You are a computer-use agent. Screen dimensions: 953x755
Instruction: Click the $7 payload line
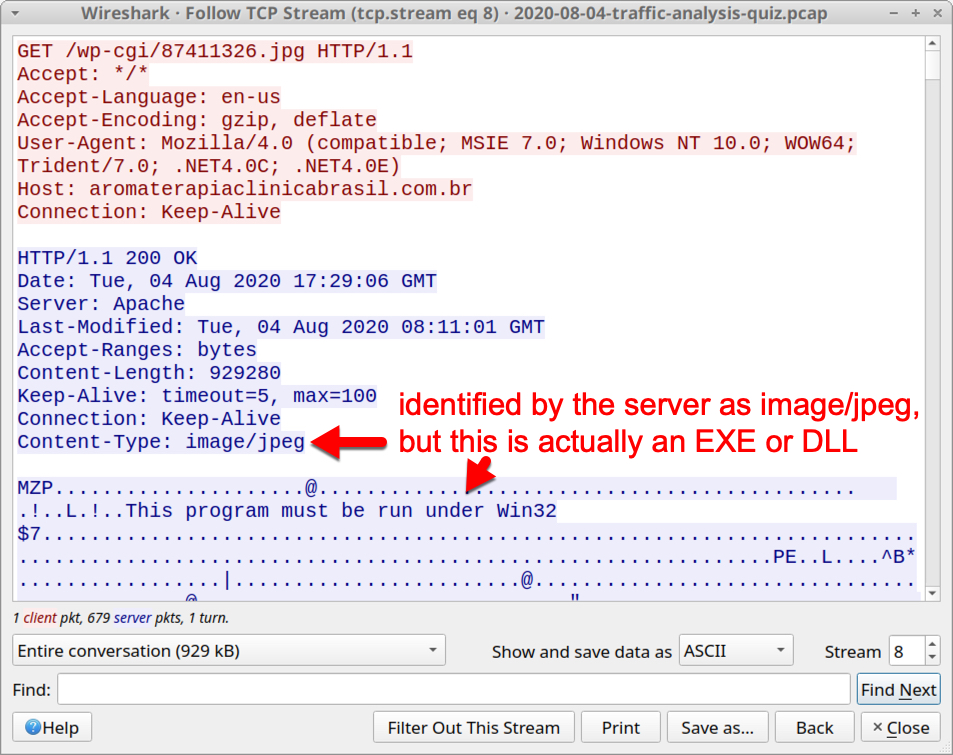point(467,534)
